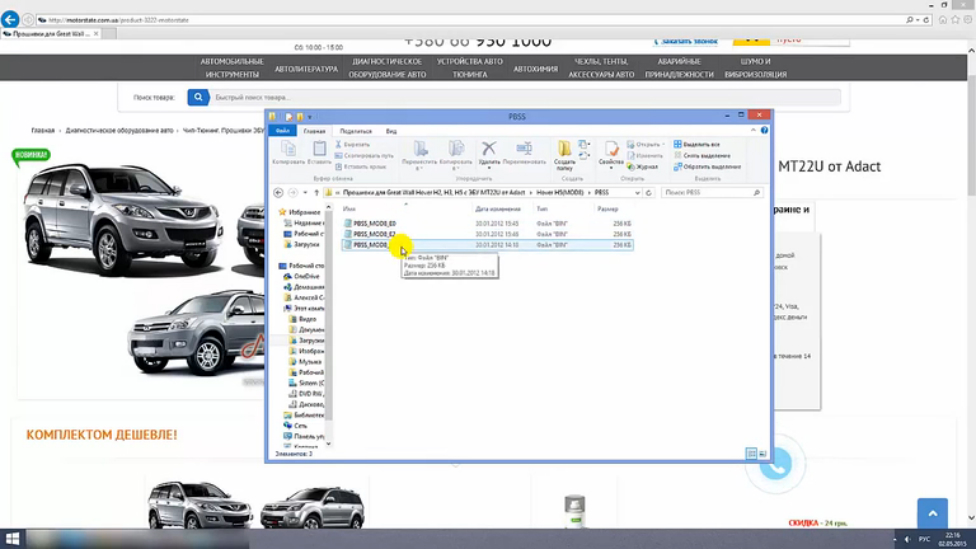Screen dimensions: 976x549
Task: Switch to the Вид ribbon tab
Action: pos(391,131)
